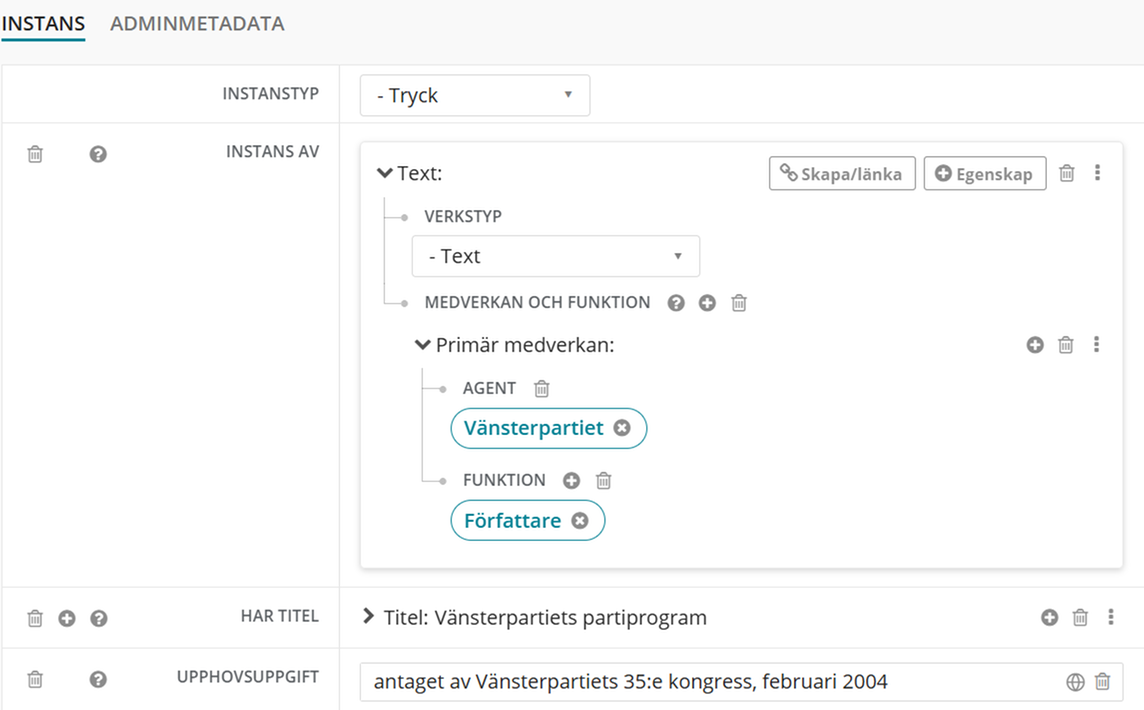This screenshot has width=1144, height=710.
Task: Delete the Text block using its trash icon
Action: (1066, 173)
